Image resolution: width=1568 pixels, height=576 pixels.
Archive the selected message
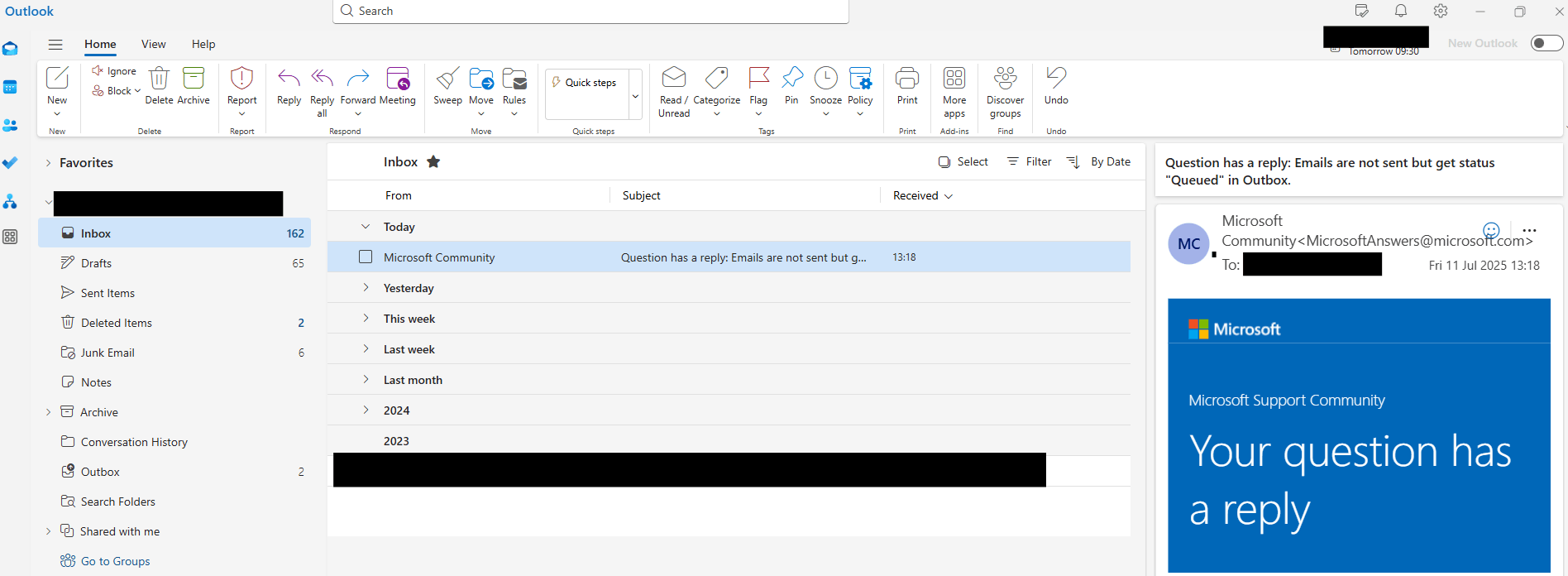(x=194, y=86)
